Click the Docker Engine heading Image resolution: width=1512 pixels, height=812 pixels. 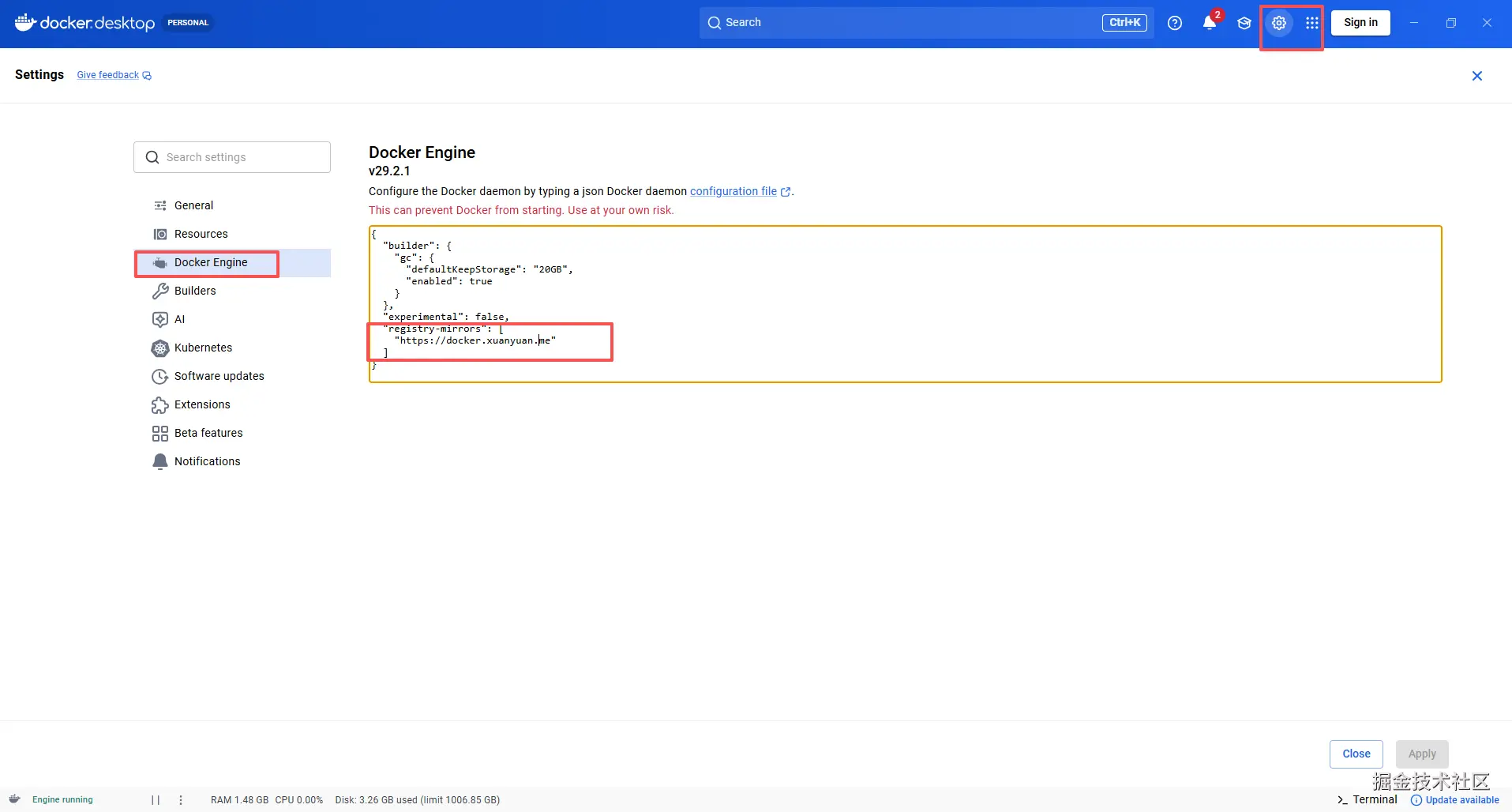coord(422,152)
